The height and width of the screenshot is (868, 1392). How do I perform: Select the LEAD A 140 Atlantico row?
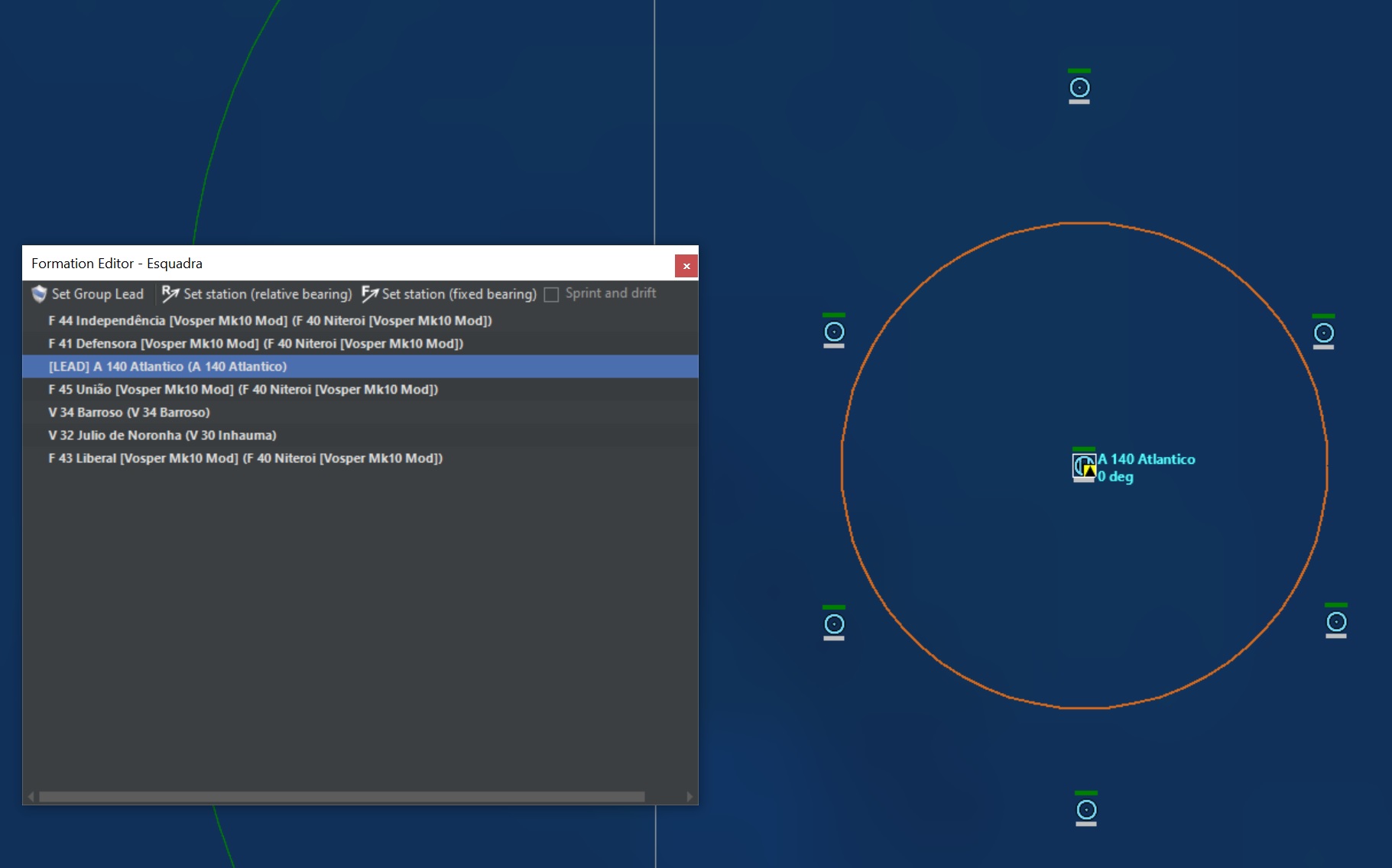pyautogui.click(x=360, y=367)
